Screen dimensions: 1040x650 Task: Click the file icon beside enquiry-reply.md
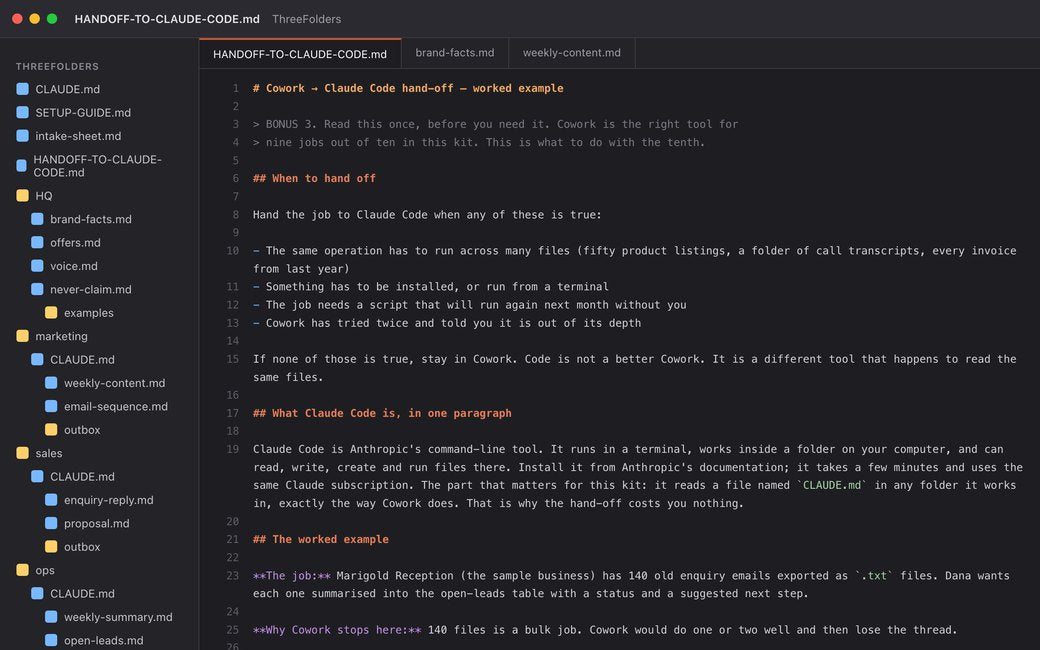click(x=51, y=500)
